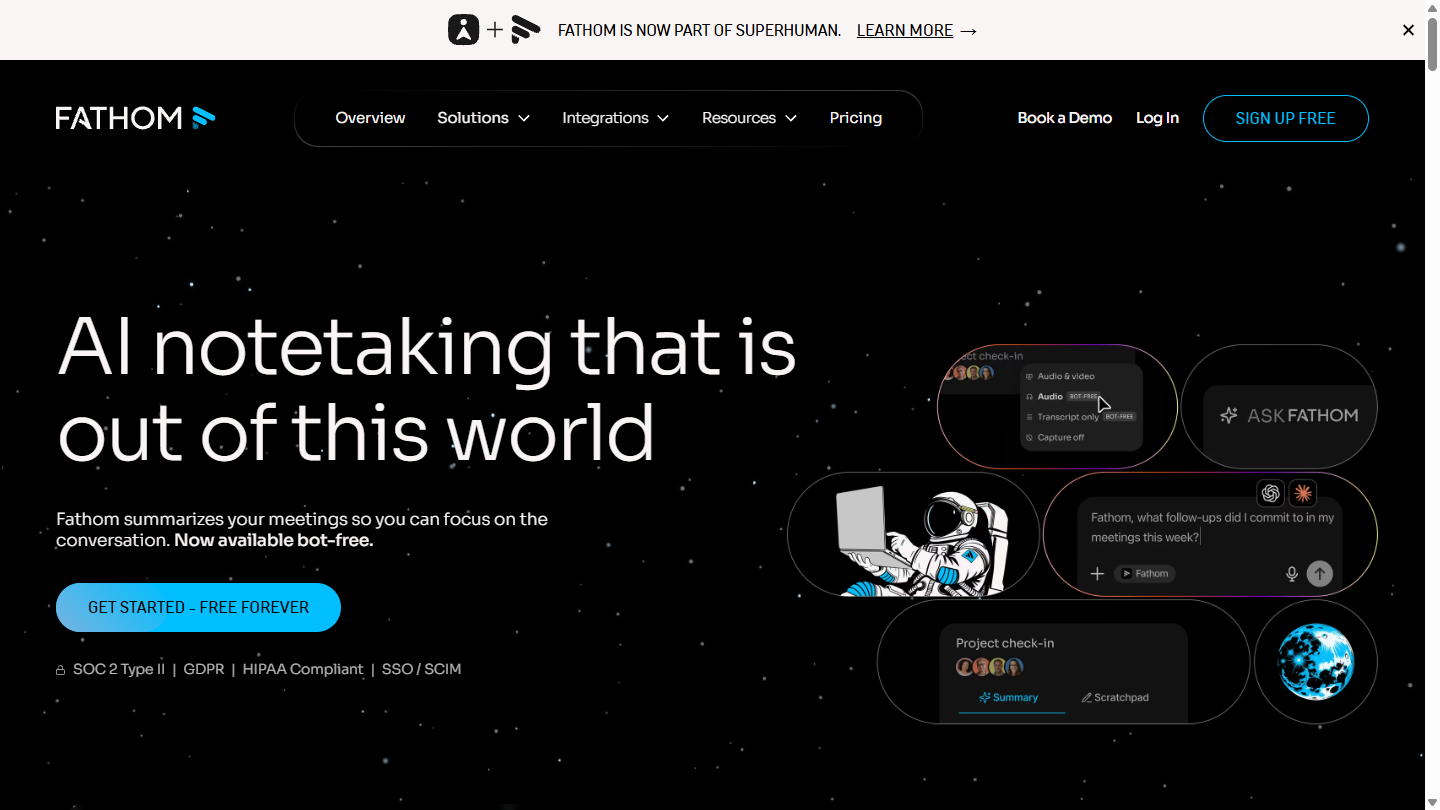Click the astronaut with laptop illustration

pos(922,540)
